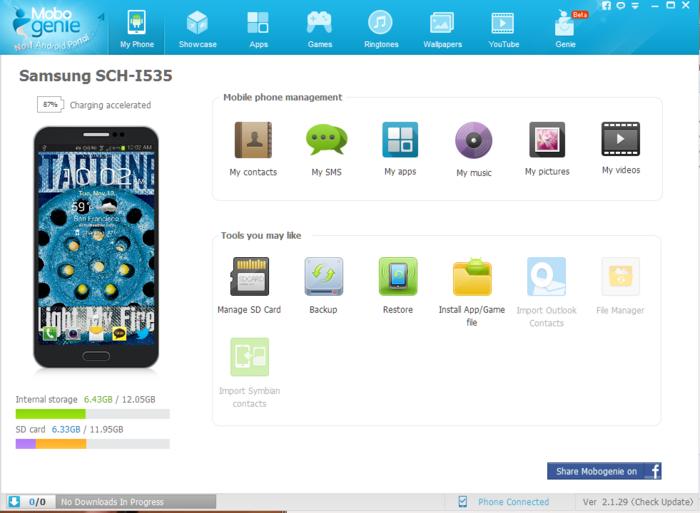Open Wallpapers tab

tap(442, 29)
